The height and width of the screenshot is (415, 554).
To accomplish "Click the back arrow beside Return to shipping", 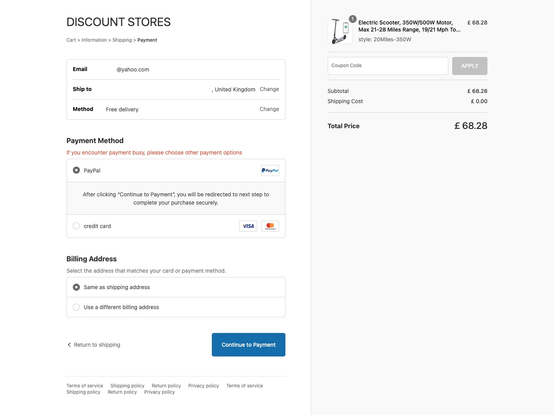I will click(x=69, y=344).
